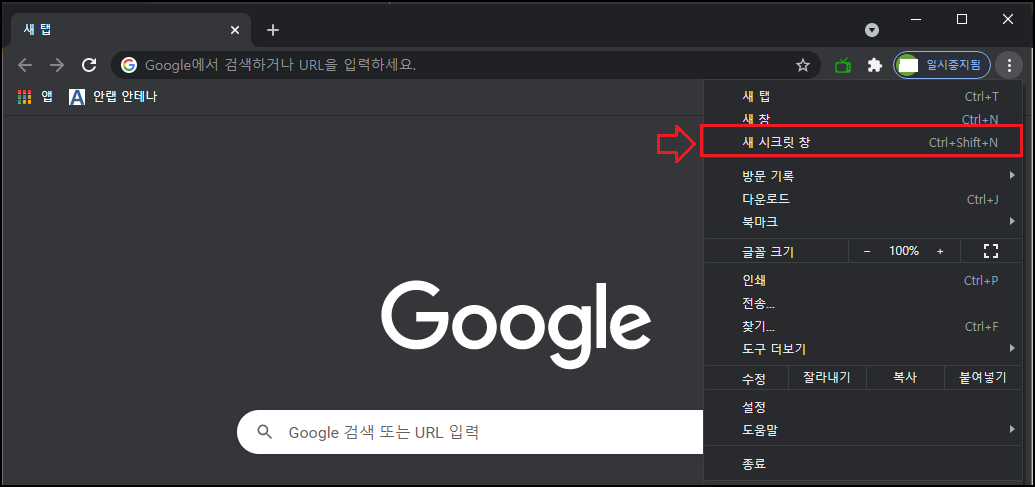Click the 100% zoom value
Screen dimensions: 1035x487
tap(904, 251)
